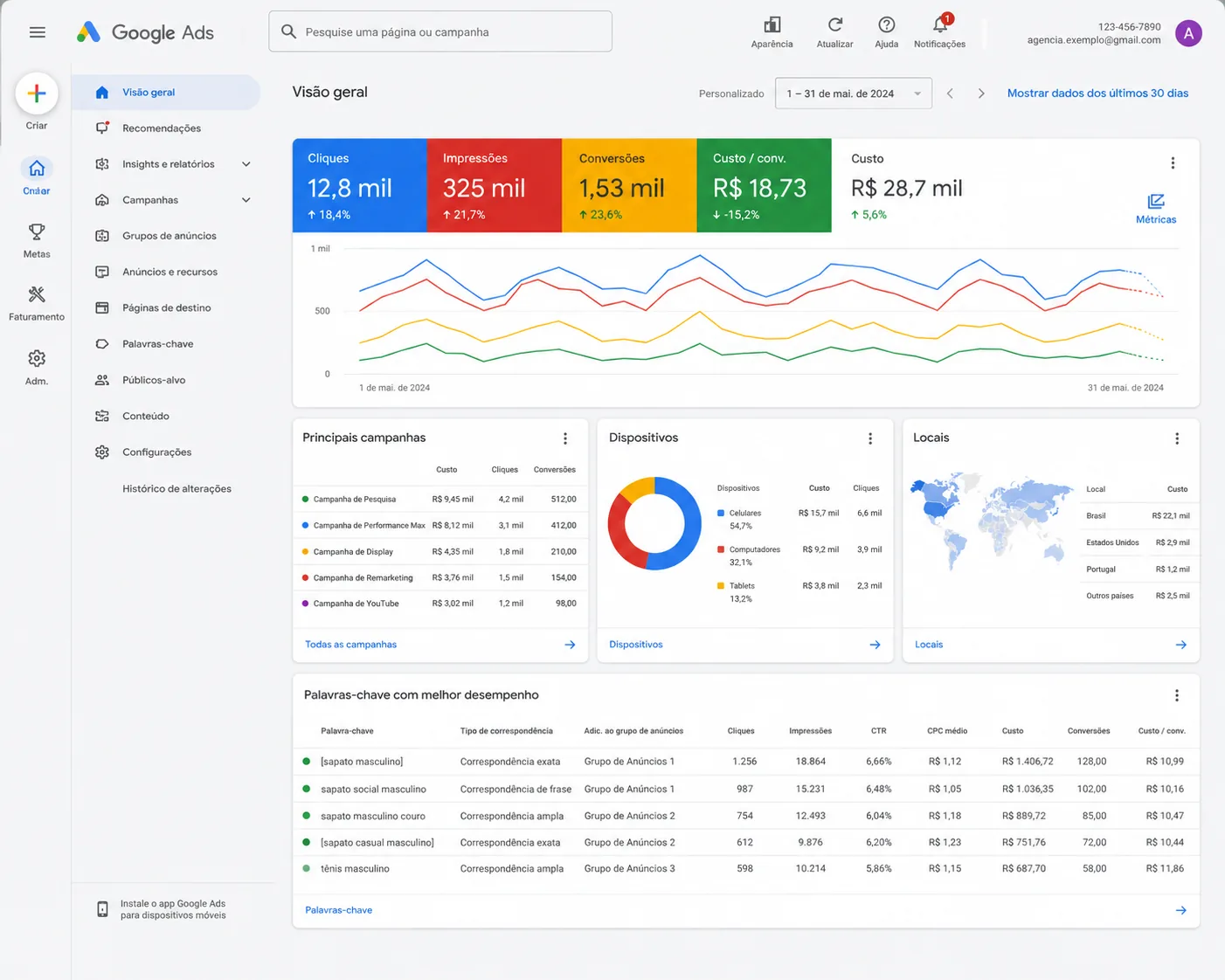Open Palavras-chave card three-dot menu
The width and height of the screenshot is (1225, 980).
point(1177,695)
